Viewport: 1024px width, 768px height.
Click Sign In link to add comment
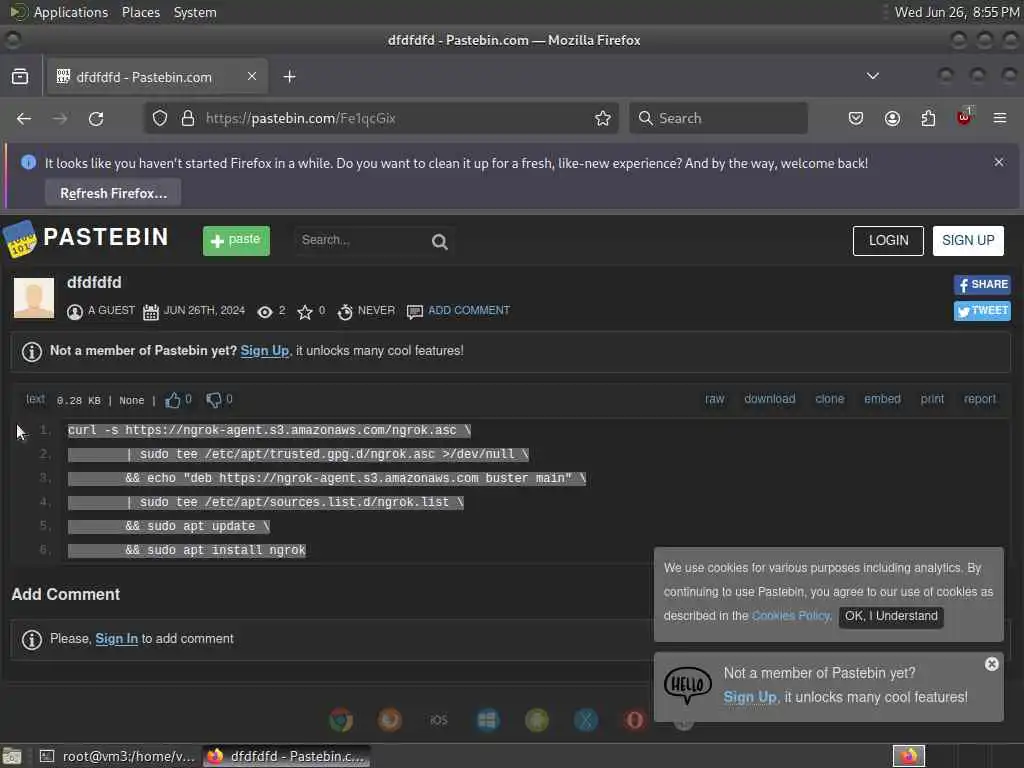pyautogui.click(x=116, y=639)
